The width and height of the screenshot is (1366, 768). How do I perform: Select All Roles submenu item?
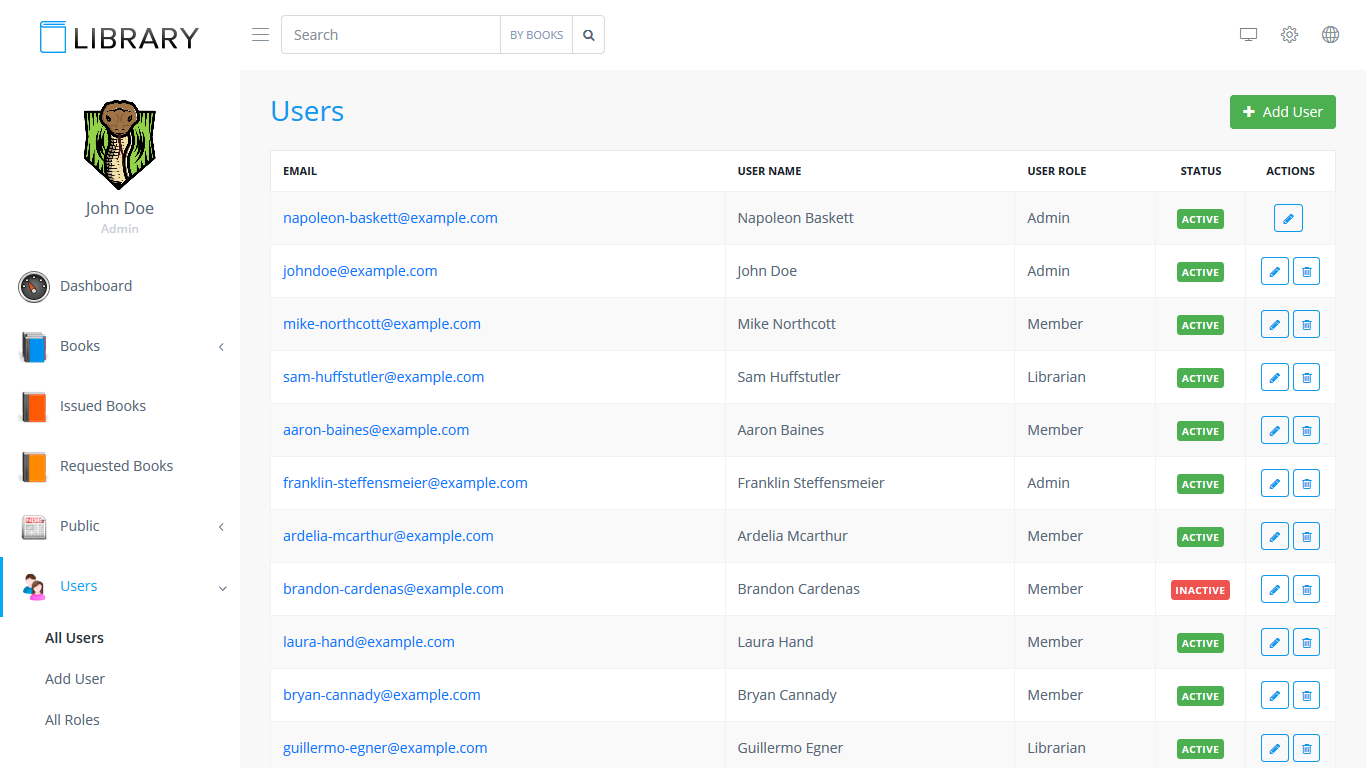click(x=72, y=720)
